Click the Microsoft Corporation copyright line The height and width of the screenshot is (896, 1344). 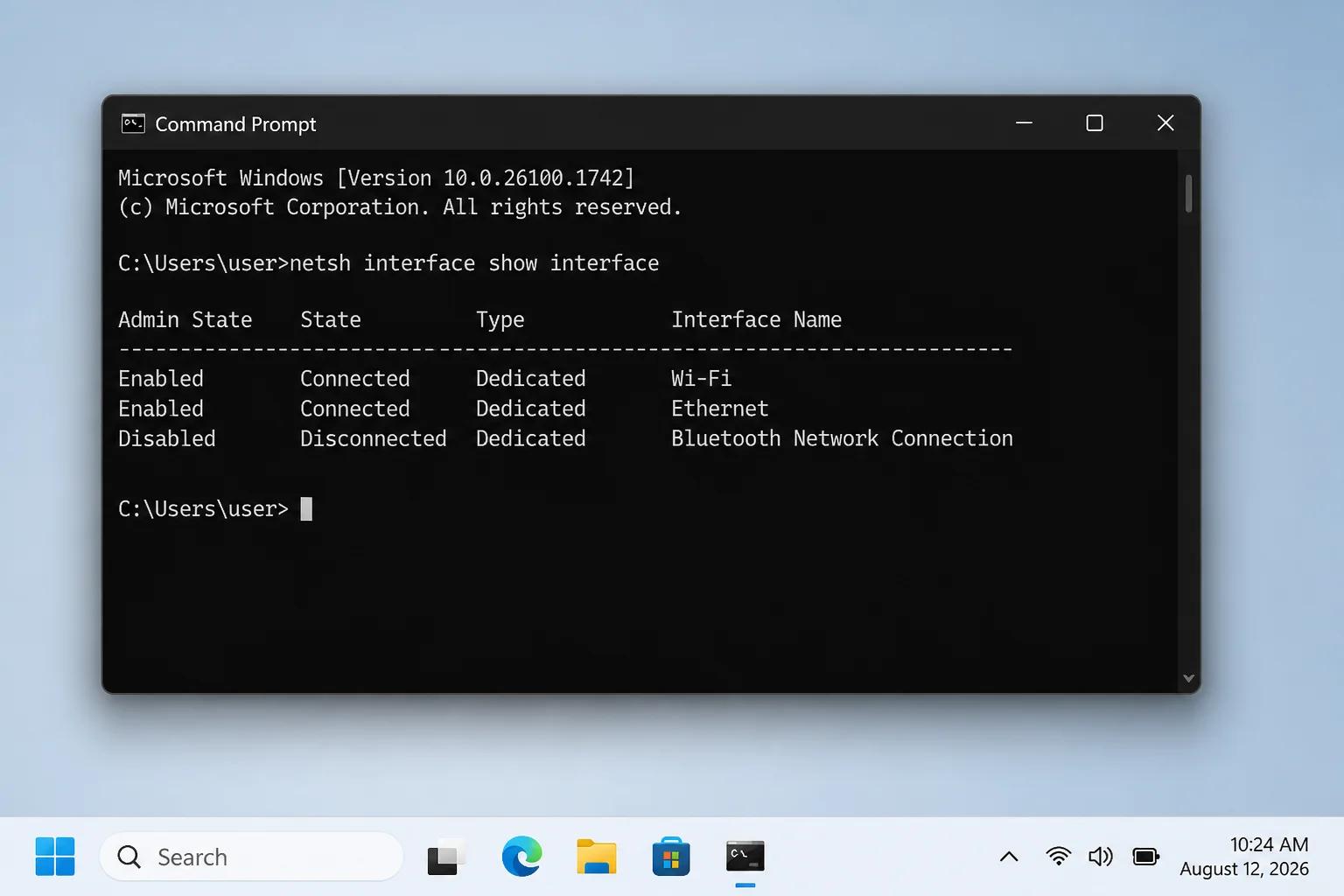(x=400, y=207)
